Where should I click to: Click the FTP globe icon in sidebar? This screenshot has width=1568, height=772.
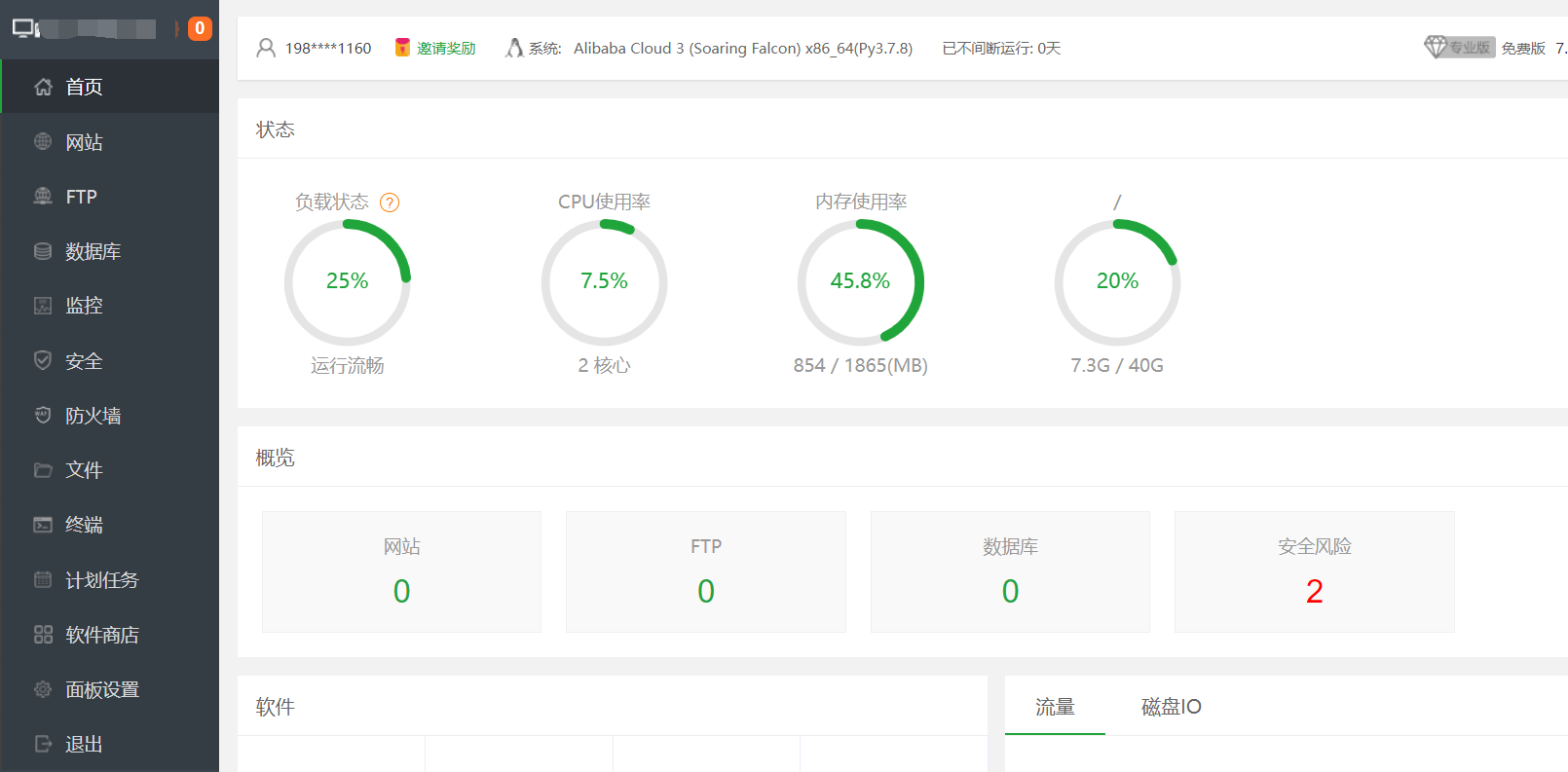[x=43, y=196]
